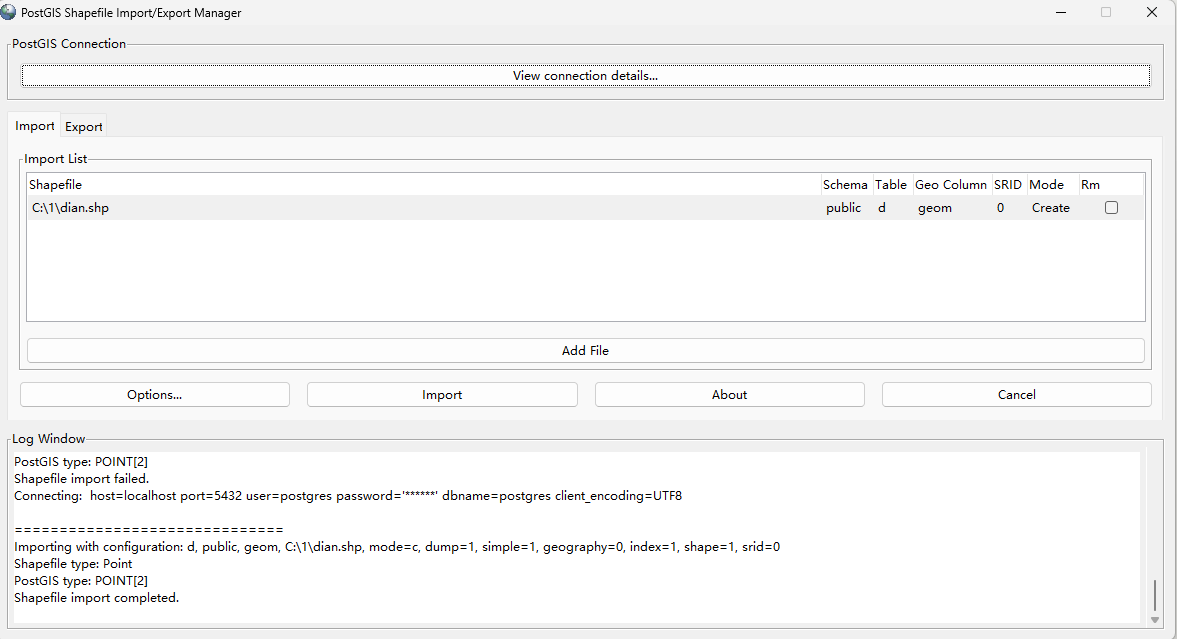
Task: Click the Import button
Action: [442, 395]
